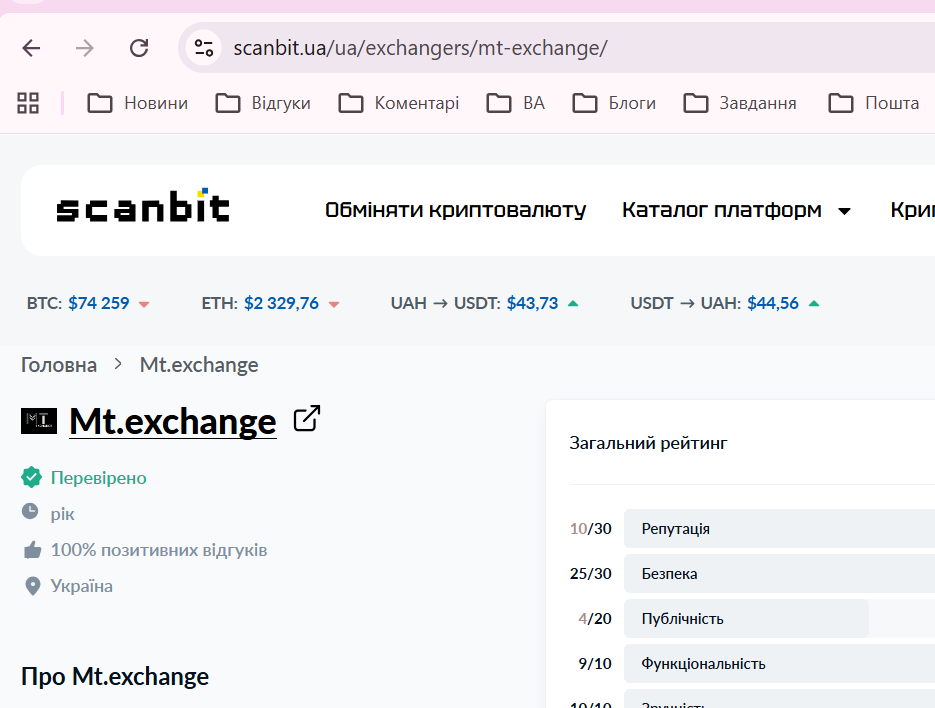Open the Завдання bookmark folder

pyautogui.click(x=740, y=103)
